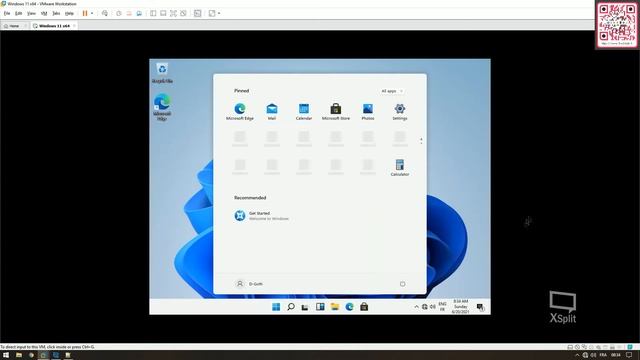Click the stretch guest display icon
The height and width of the screenshot is (360, 640).
[212, 13]
